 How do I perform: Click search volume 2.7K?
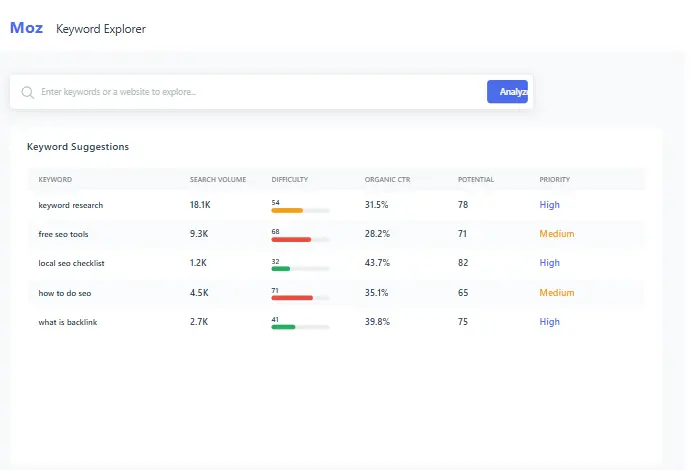coord(199,322)
